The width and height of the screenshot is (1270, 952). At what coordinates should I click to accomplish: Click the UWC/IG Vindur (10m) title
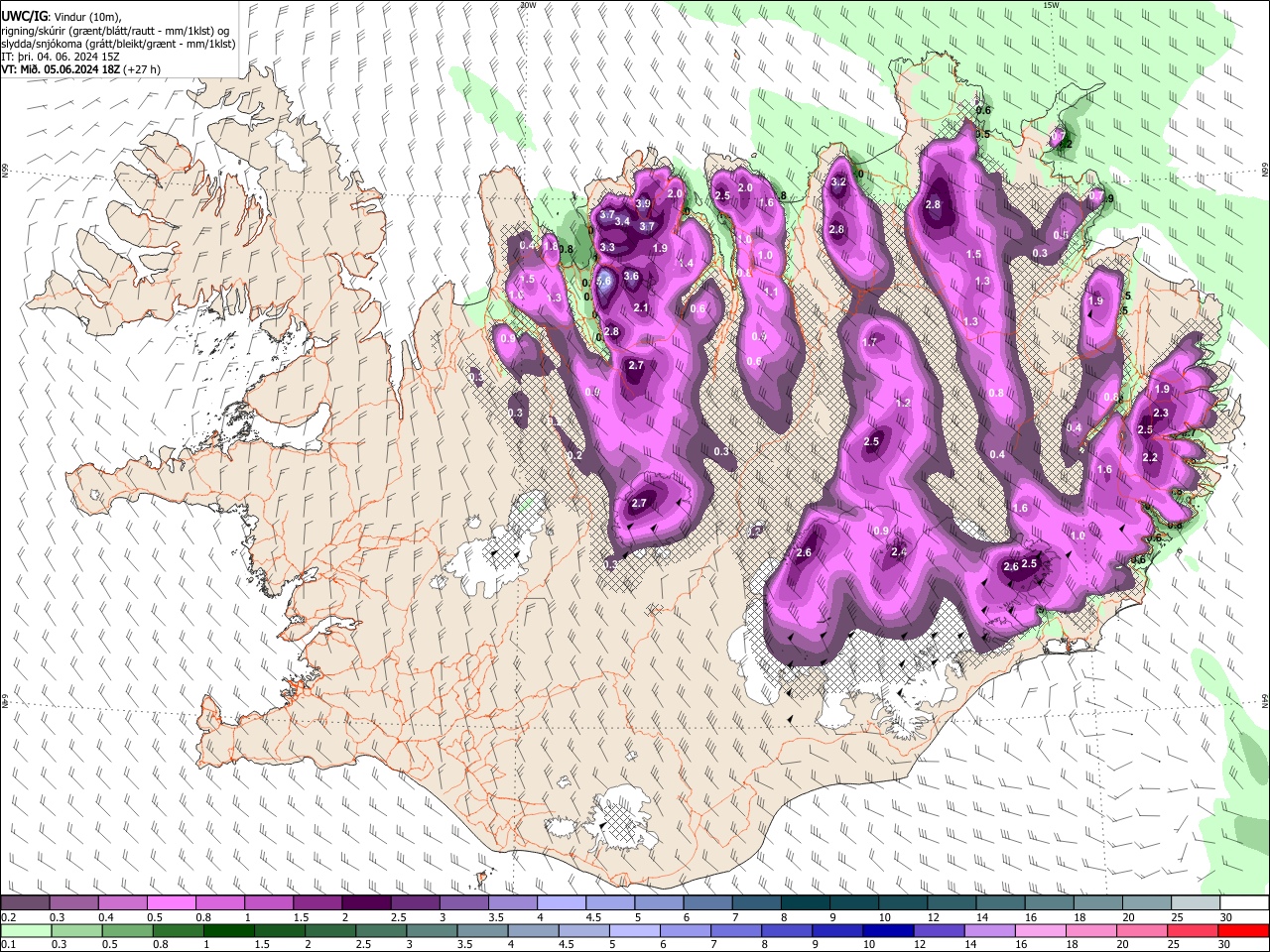pyautogui.click(x=61, y=16)
